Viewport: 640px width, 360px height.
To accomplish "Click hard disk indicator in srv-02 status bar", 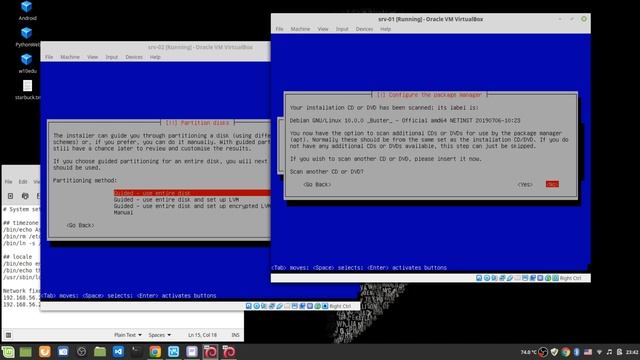I will tap(249, 306).
